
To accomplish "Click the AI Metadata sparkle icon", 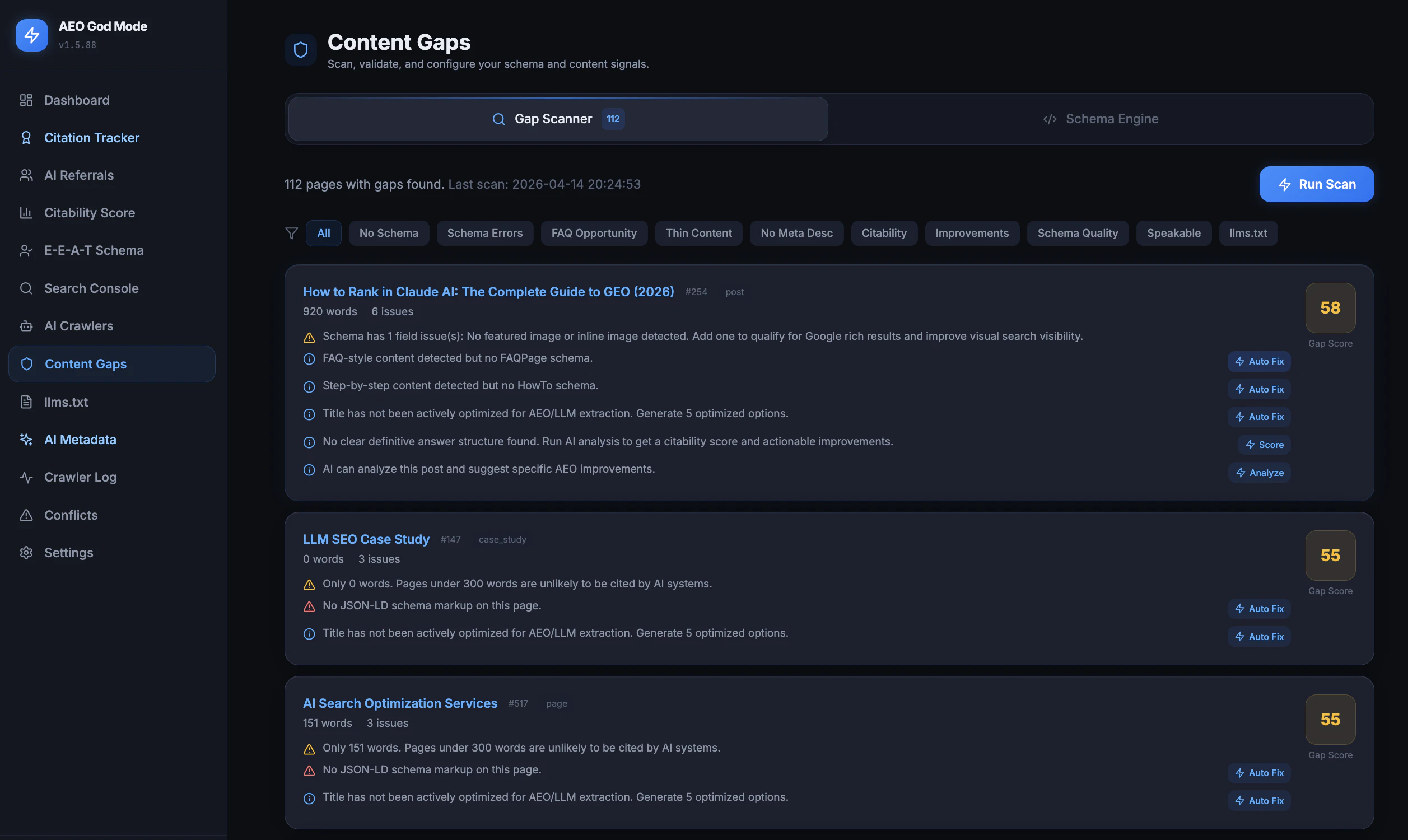I will pos(26,439).
